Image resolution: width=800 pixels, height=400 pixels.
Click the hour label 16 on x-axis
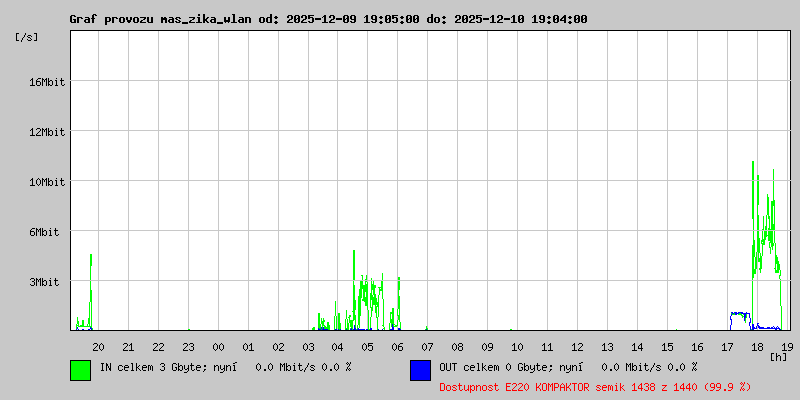(697, 347)
